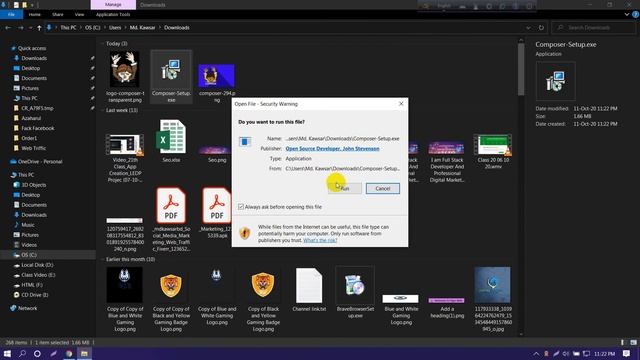Switch to Application Tools tab
640x360 pixels.
pyautogui.click(x=113, y=14)
